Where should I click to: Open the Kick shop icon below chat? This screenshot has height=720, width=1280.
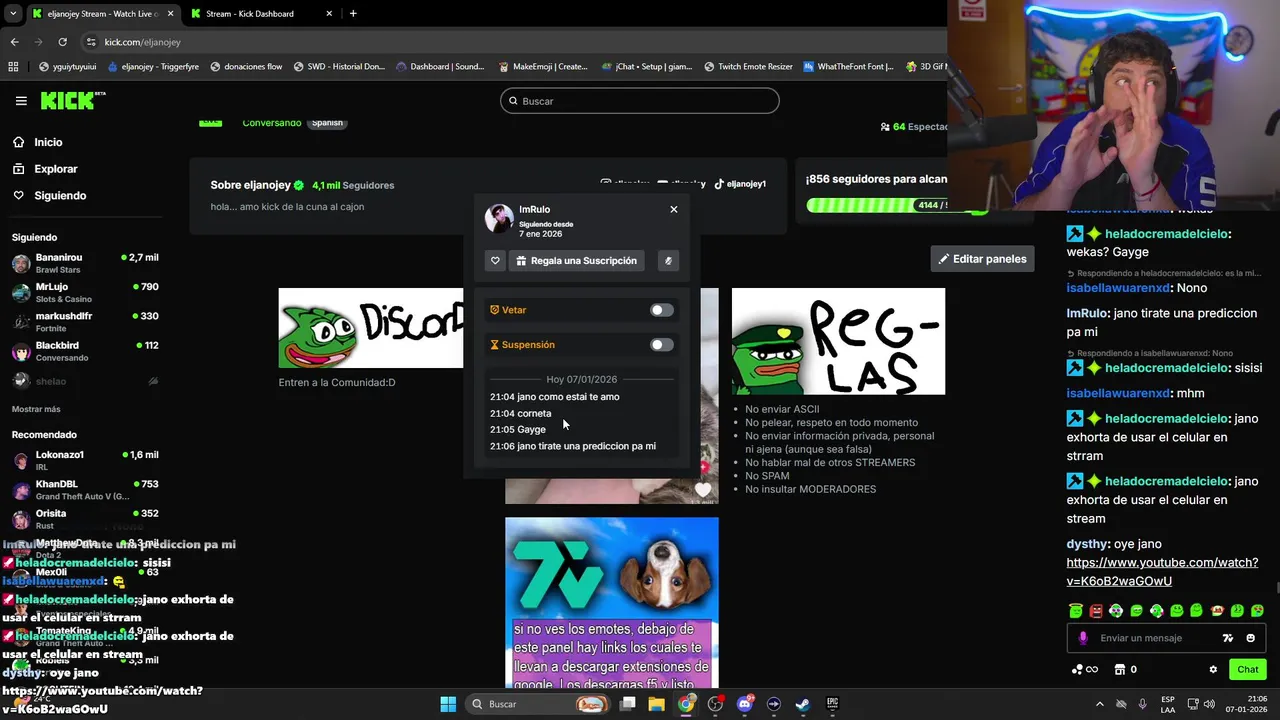tap(1120, 669)
